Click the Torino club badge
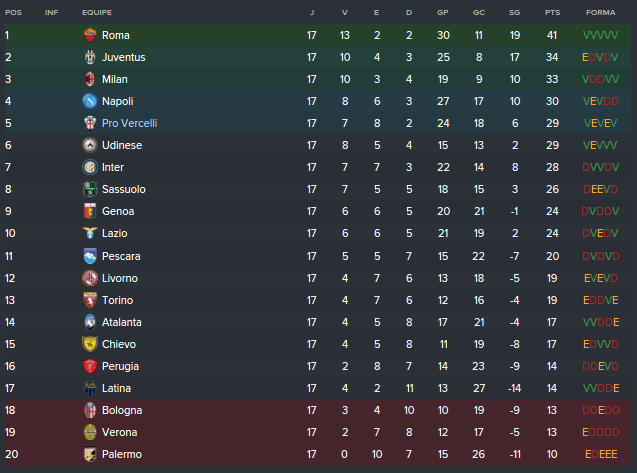Image resolution: width=637 pixels, height=473 pixels. [89, 300]
